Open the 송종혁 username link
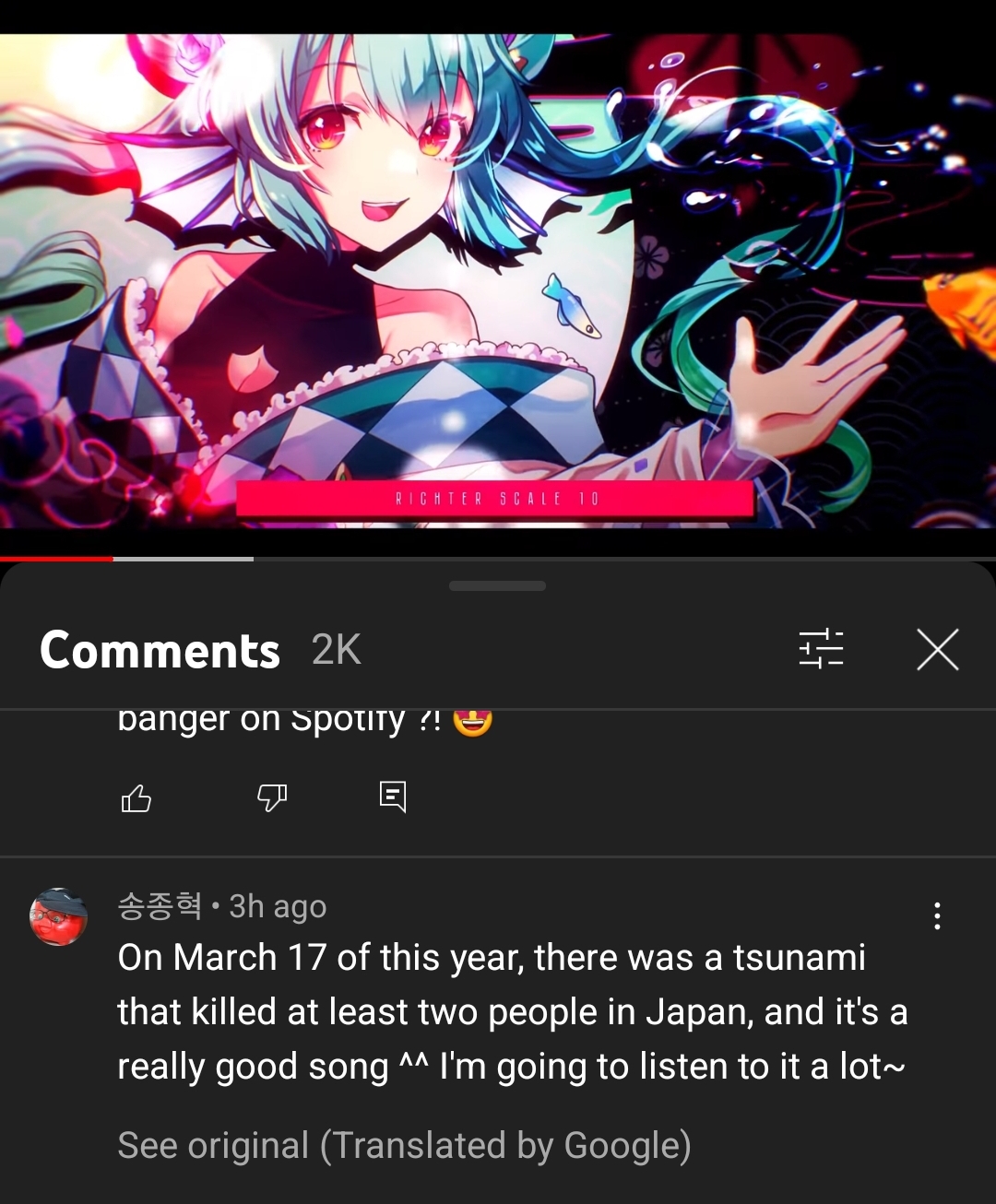Screen dimensions: 996x1204 click(160, 906)
